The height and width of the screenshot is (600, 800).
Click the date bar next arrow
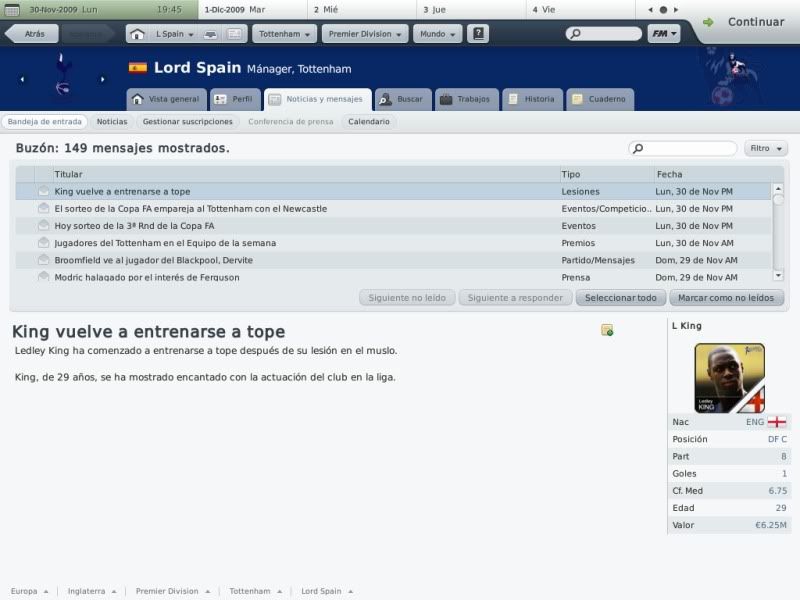click(x=676, y=10)
